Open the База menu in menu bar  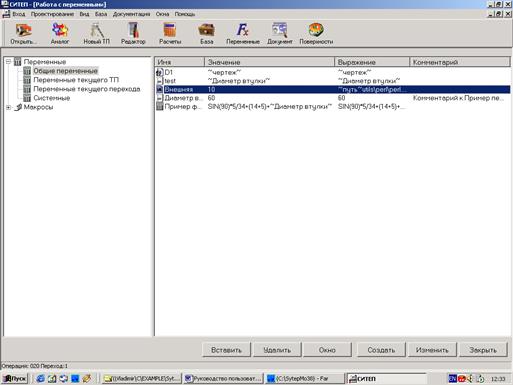click(101, 14)
